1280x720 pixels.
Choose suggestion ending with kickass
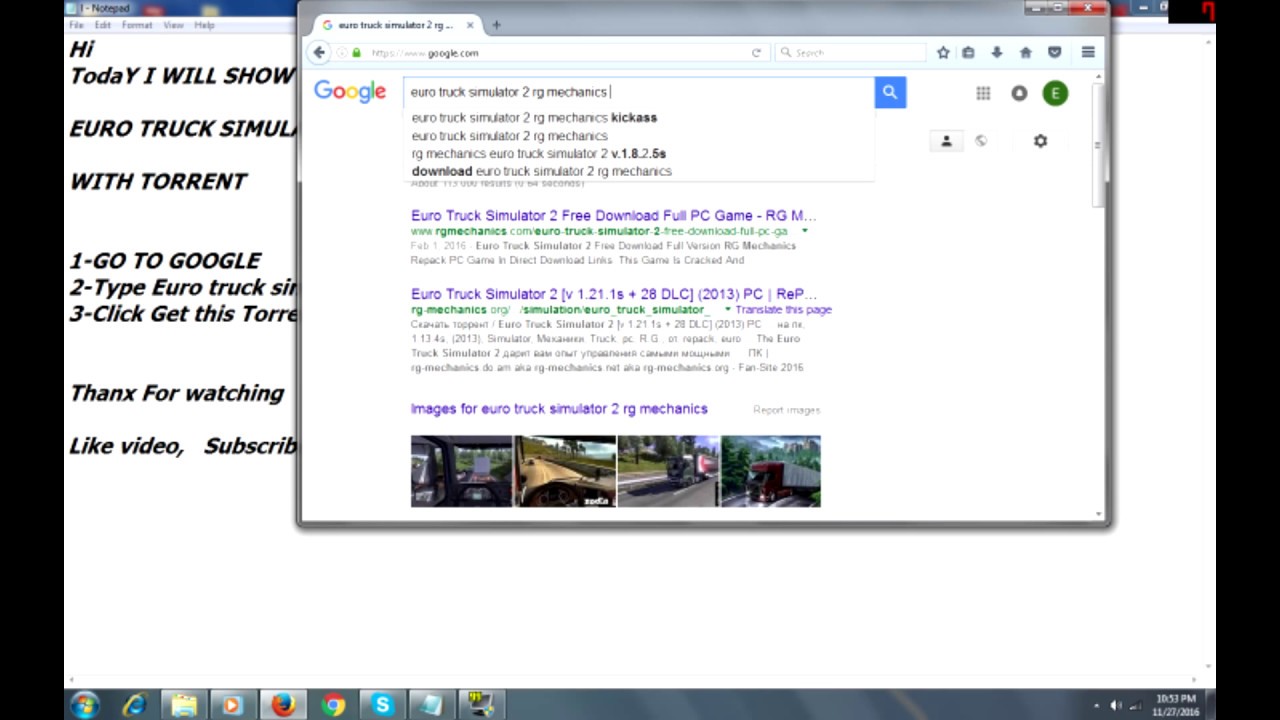click(534, 117)
